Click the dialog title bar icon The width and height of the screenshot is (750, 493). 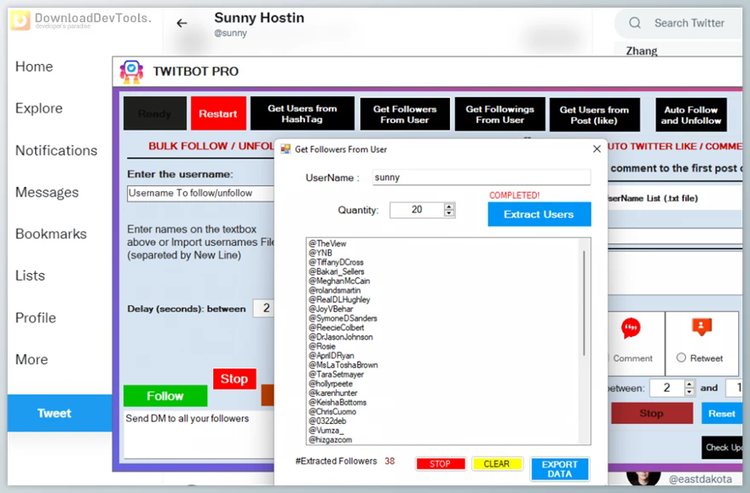point(286,149)
